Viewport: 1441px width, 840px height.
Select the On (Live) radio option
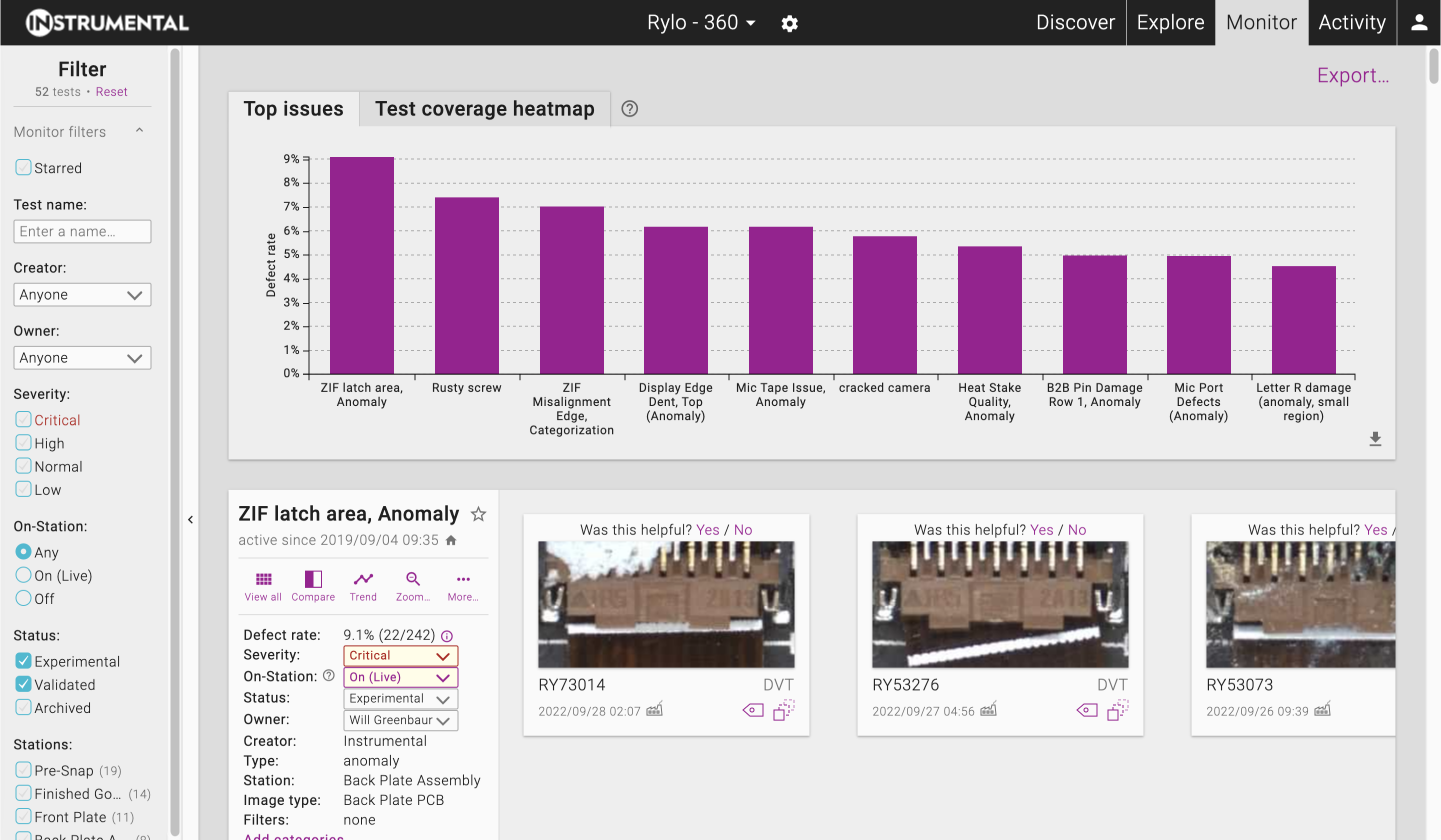pyautogui.click(x=24, y=575)
